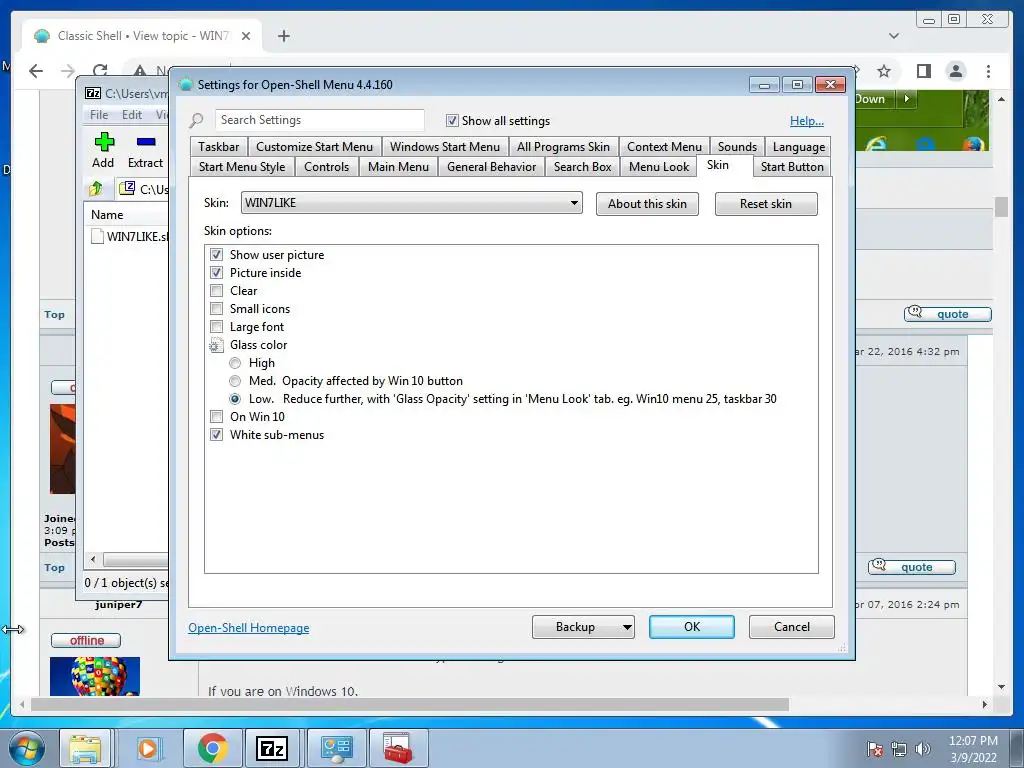Click the red toolbox taskbar icon
The image size is (1024, 768).
tap(398, 748)
